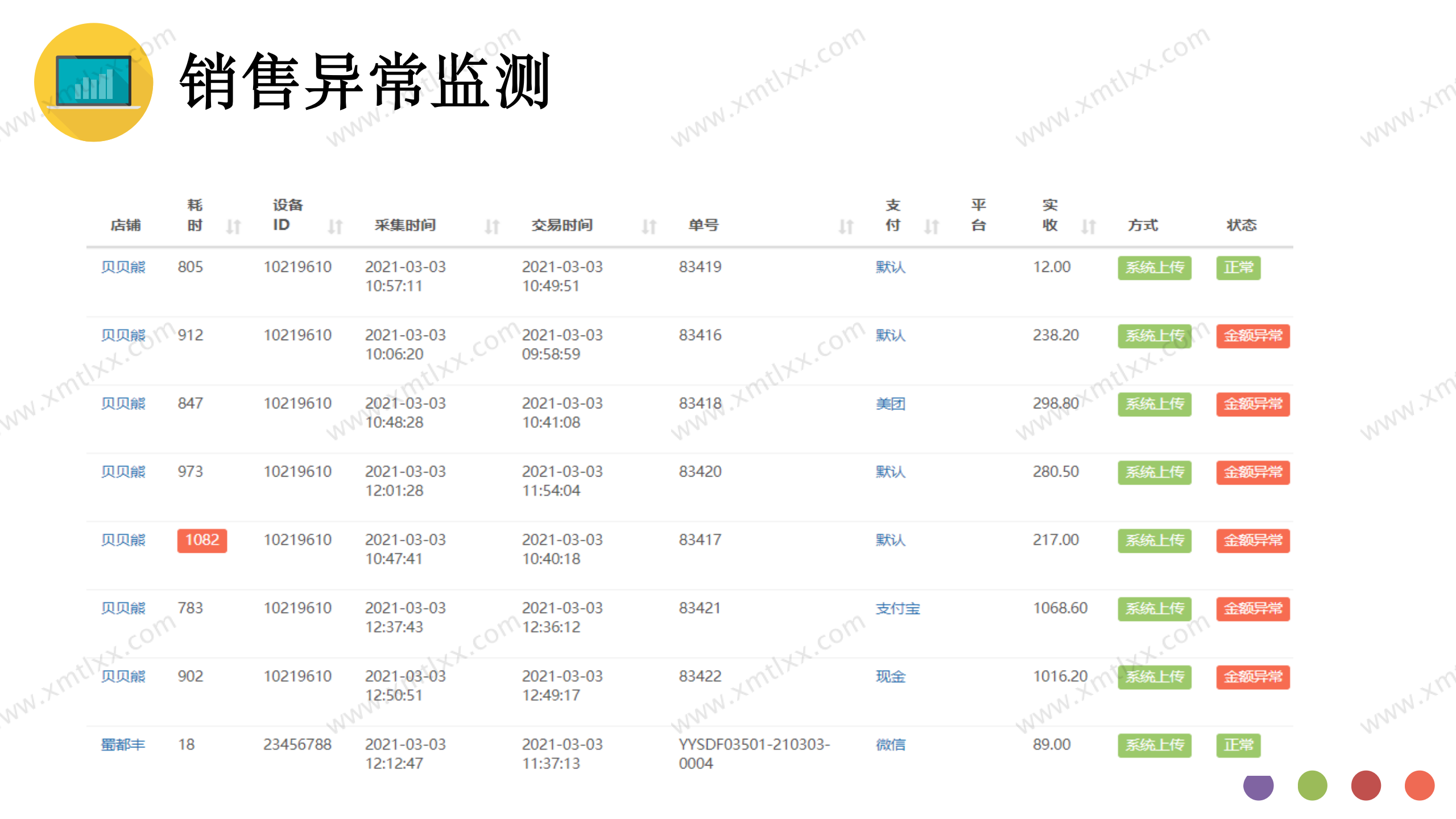Viewport: 1456px width, 819px height.
Task: Click the amount 89.00 cell
Action: (1052, 744)
